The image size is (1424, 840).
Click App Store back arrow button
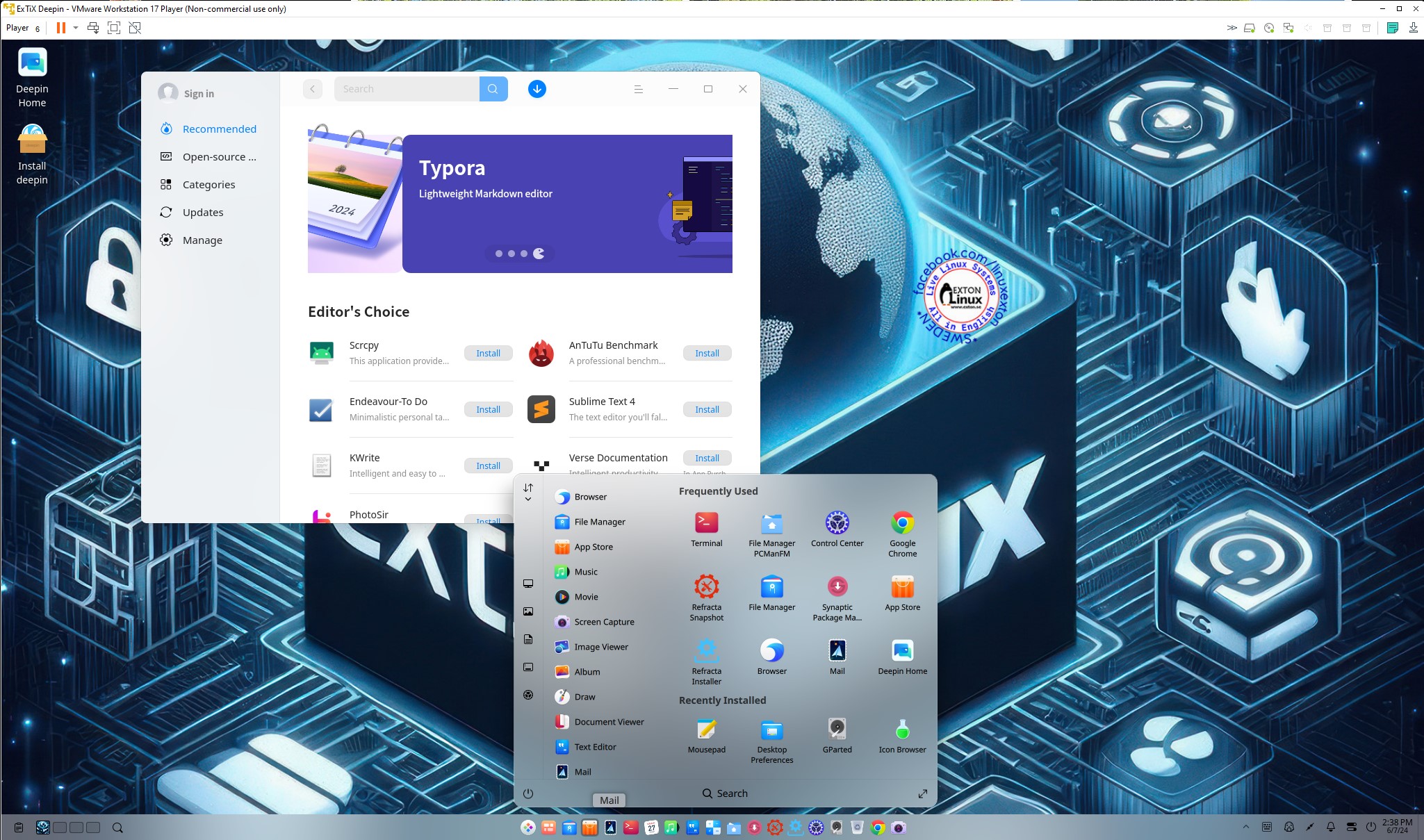coord(313,89)
